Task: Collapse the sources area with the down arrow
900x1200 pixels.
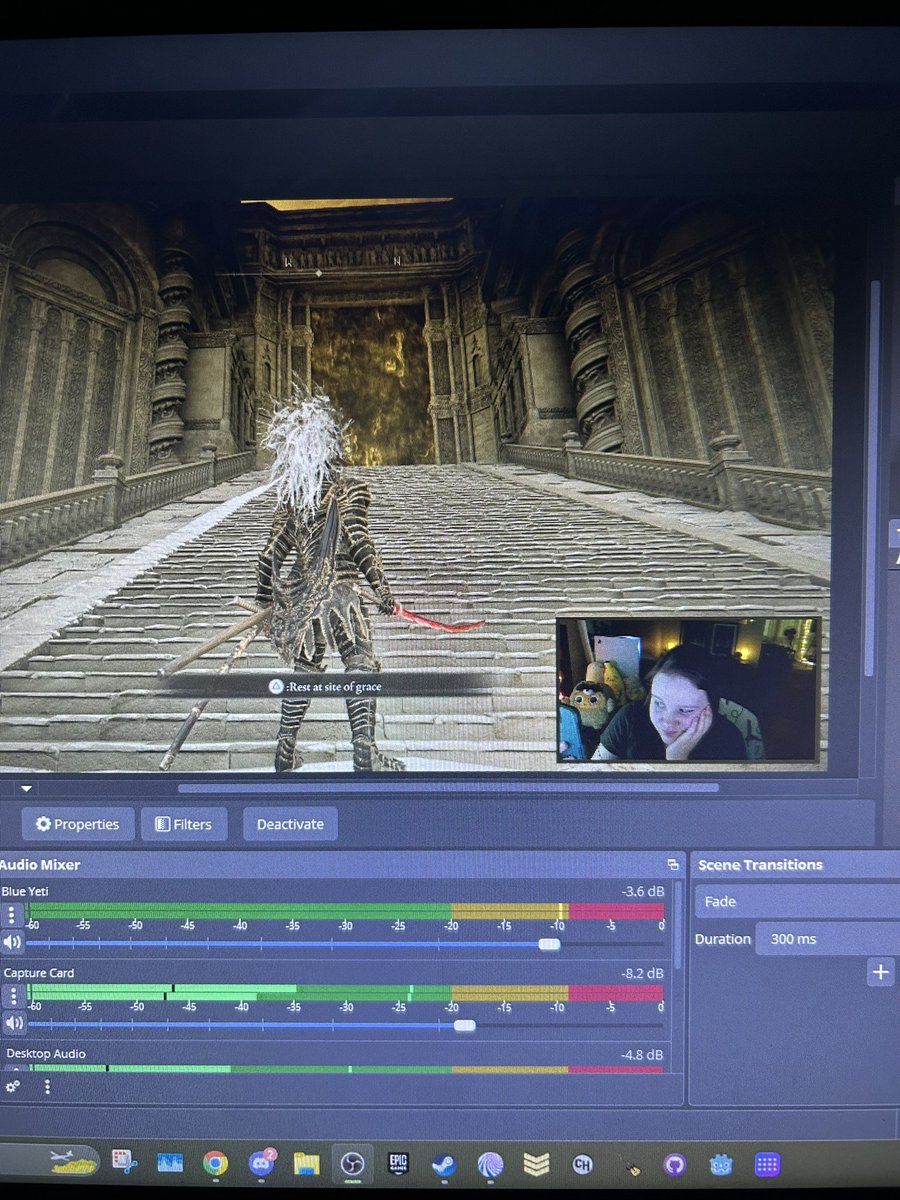Action: point(25,789)
